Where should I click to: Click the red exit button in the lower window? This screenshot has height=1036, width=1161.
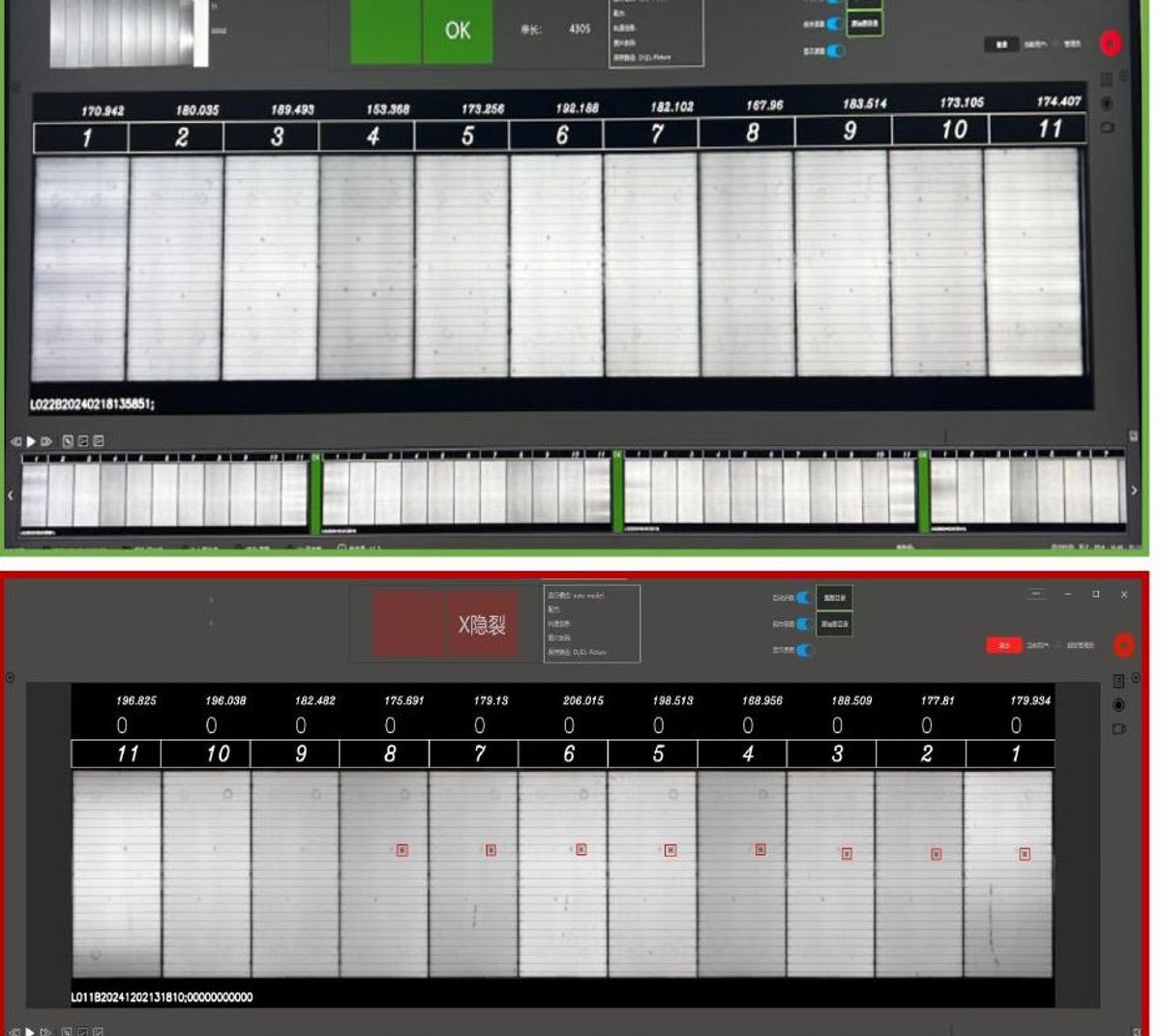coord(1003,644)
